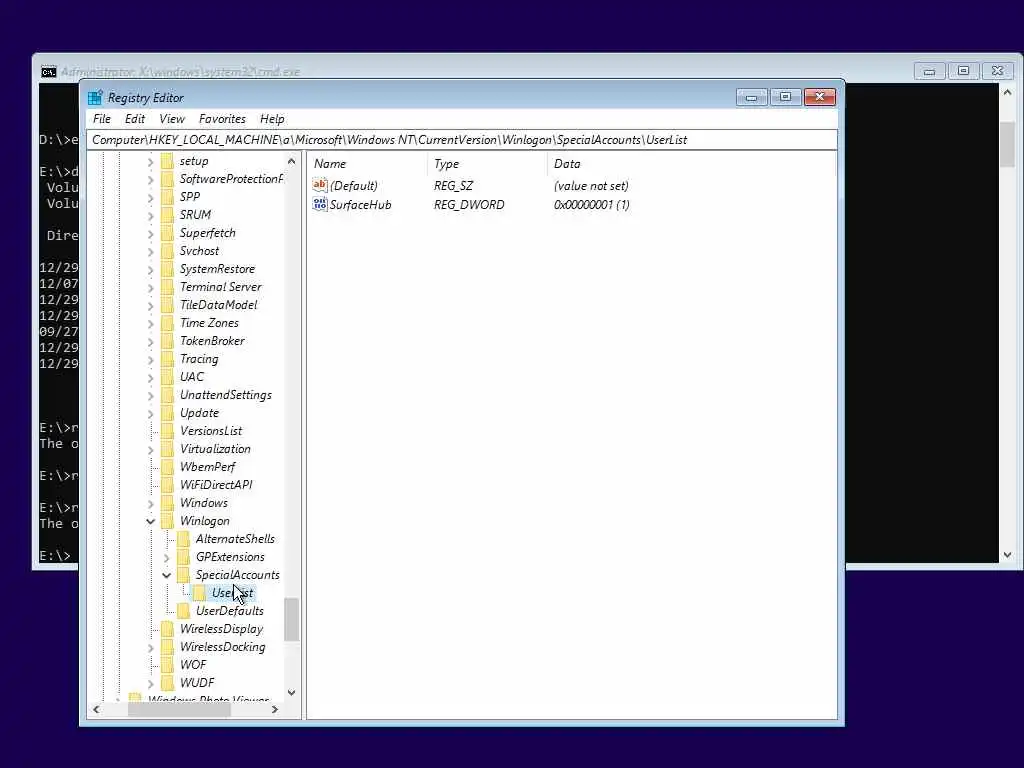Expand the Windows key node

pyautogui.click(x=151, y=503)
